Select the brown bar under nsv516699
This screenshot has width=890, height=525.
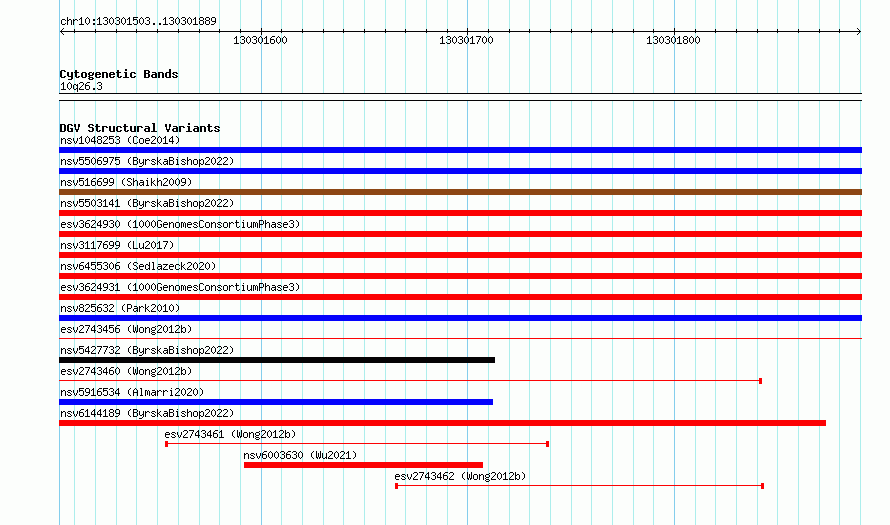pyautogui.click(x=460, y=192)
